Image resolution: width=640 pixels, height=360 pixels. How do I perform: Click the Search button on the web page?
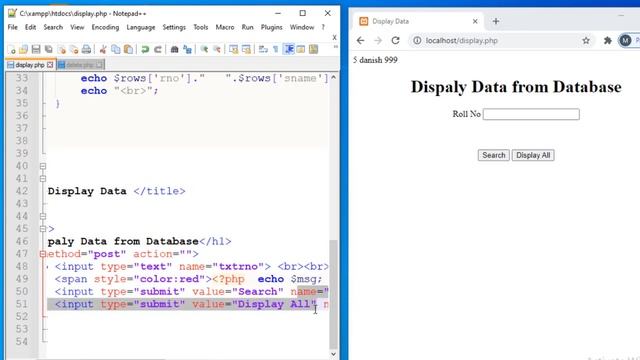click(x=493, y=155)
